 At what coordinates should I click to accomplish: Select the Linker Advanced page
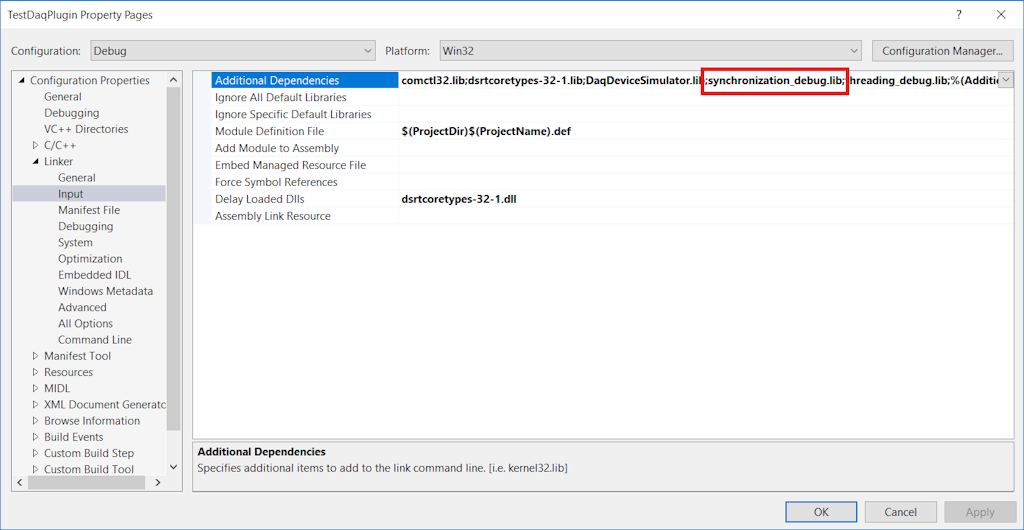pos(82,307)
